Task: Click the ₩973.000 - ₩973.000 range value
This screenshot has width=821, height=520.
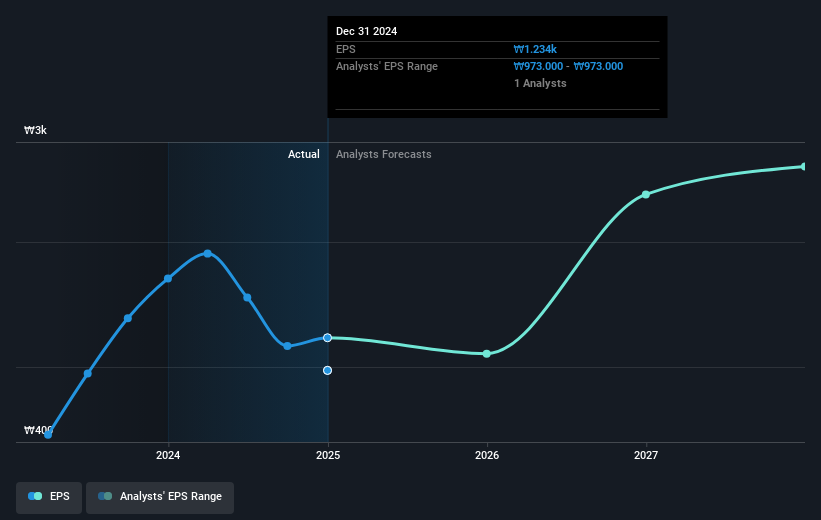Action: click(568, 66)
